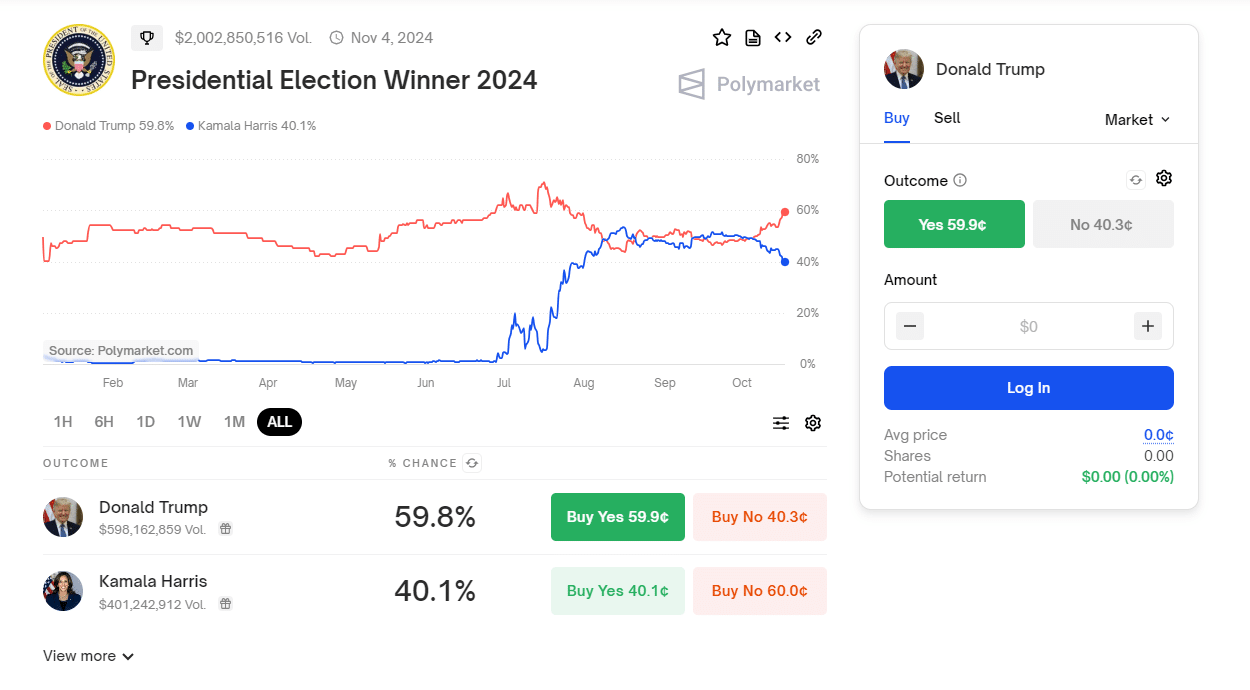Click the star icon to favorite market

(722, 38)
